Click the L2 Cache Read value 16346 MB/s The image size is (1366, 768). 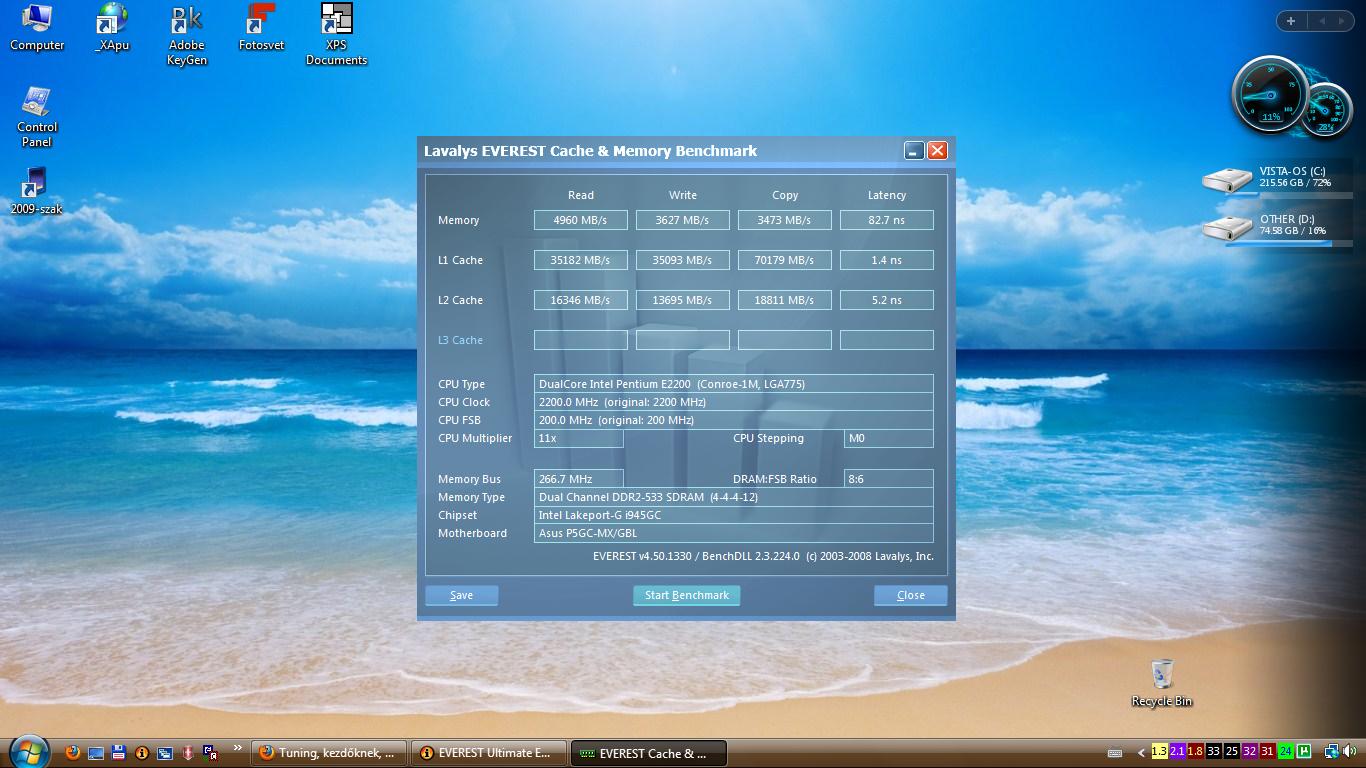point(581,300)
